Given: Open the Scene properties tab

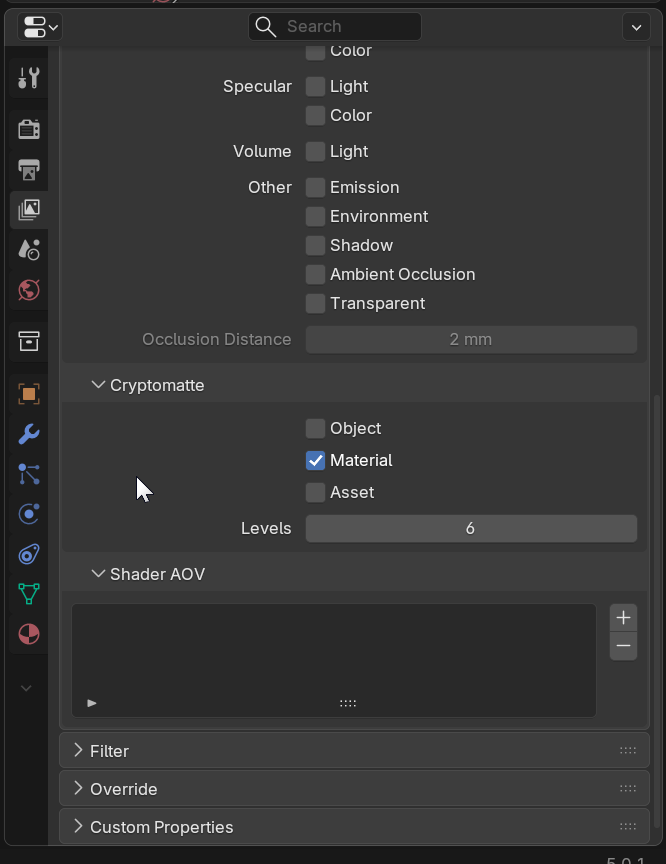Looking at the screenshot, I should pos(29,250).
